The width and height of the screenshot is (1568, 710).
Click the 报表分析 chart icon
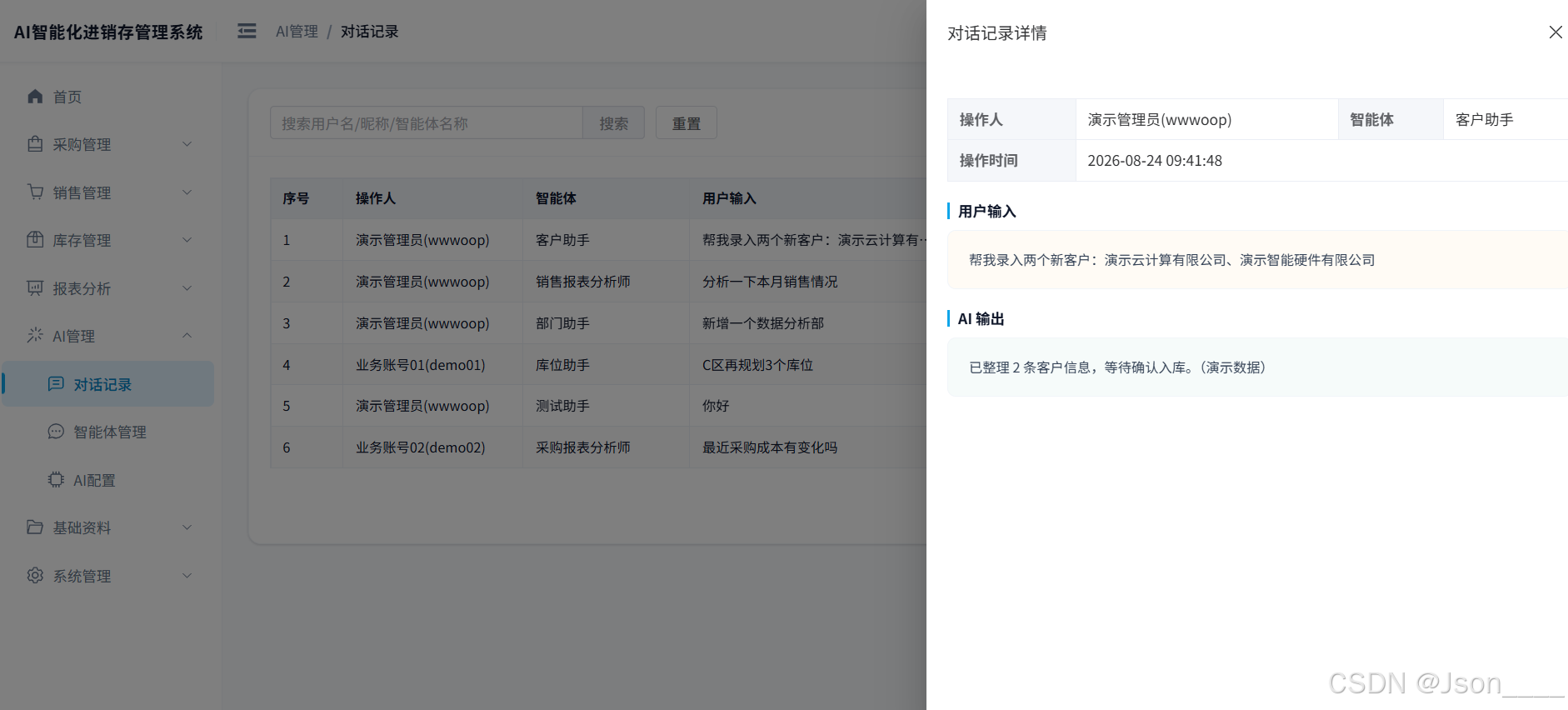pos(35,288)
